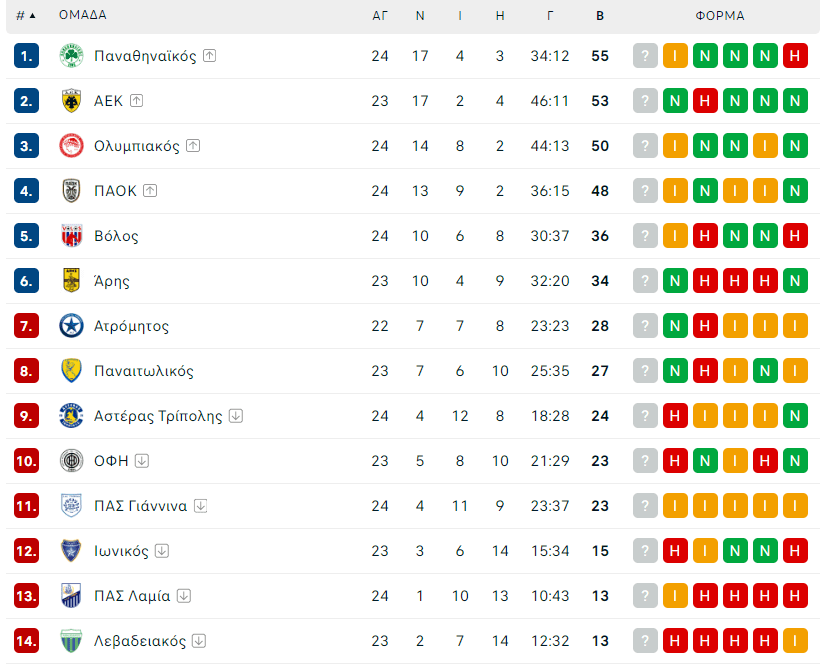
Task: Open the Αστέρας Τρίπολης team link
Action: (x=158, y=416)
